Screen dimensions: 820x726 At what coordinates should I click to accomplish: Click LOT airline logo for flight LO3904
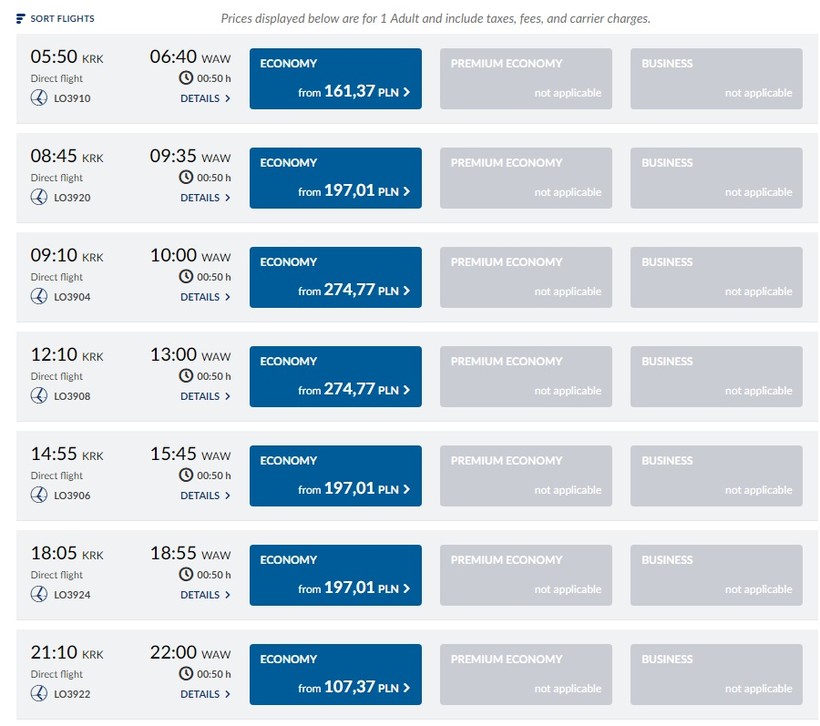(x=39, y=297)
